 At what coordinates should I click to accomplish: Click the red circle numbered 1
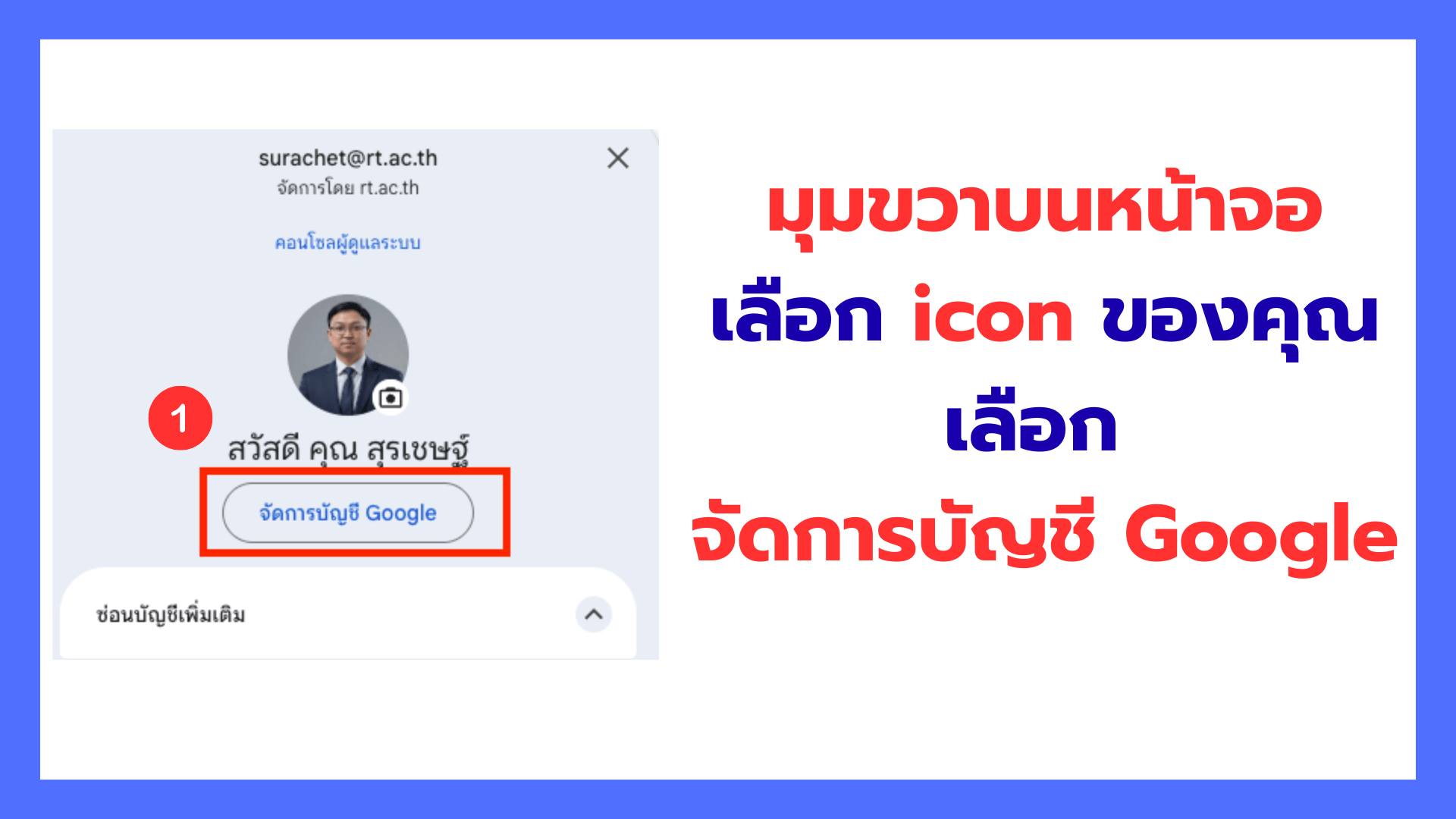180,419
